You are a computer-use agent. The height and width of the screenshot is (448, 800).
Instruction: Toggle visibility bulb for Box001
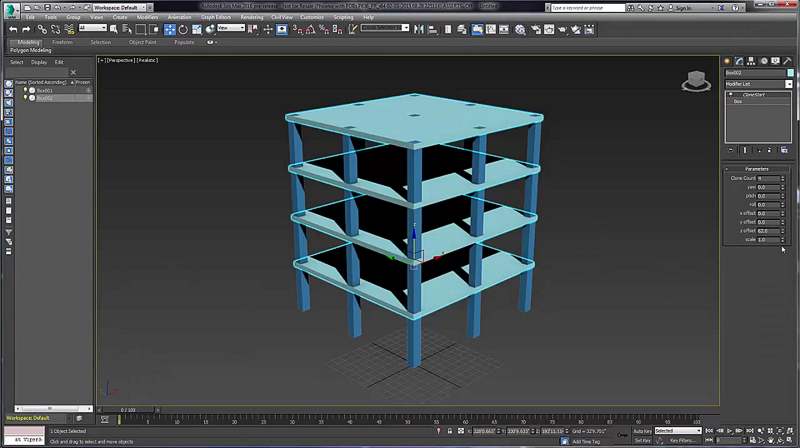[x=25, y=90]
